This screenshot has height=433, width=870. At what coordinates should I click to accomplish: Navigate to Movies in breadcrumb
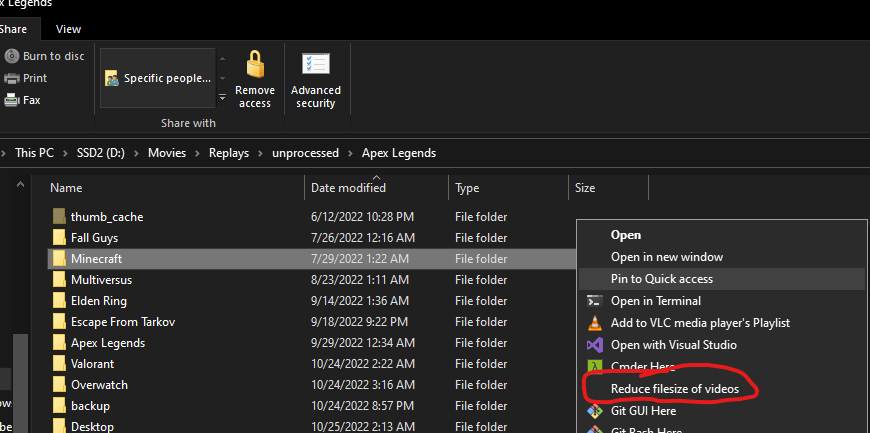167,153
